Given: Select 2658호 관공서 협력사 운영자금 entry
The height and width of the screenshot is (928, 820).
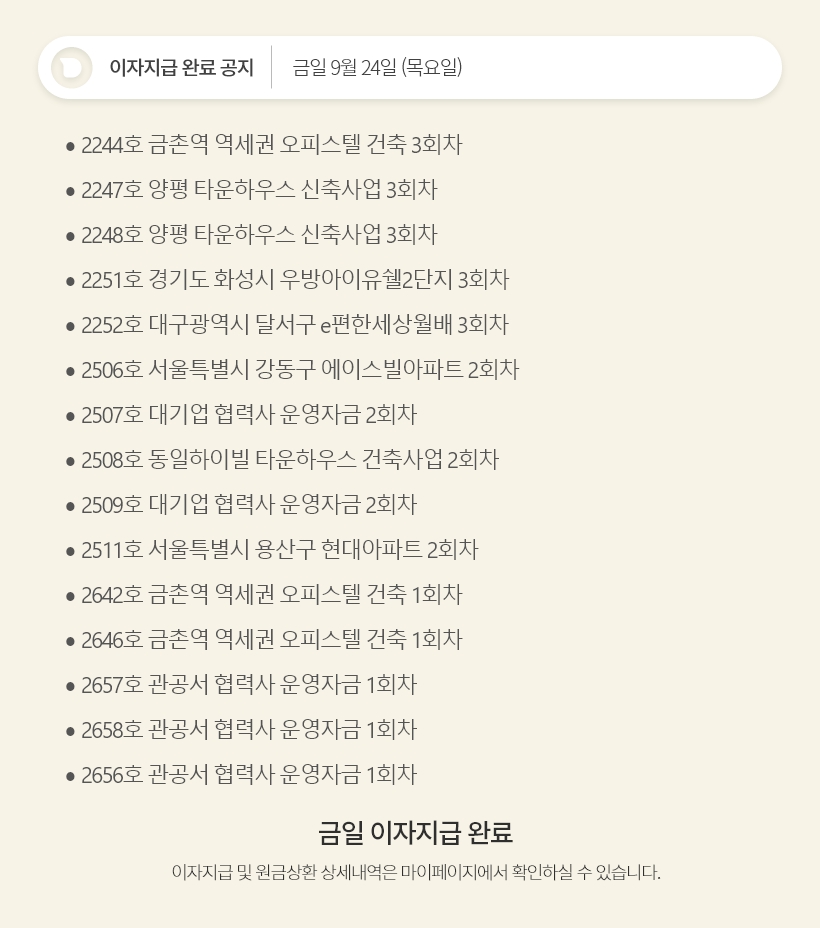Looking at the screenshot, I should [249, 730].
